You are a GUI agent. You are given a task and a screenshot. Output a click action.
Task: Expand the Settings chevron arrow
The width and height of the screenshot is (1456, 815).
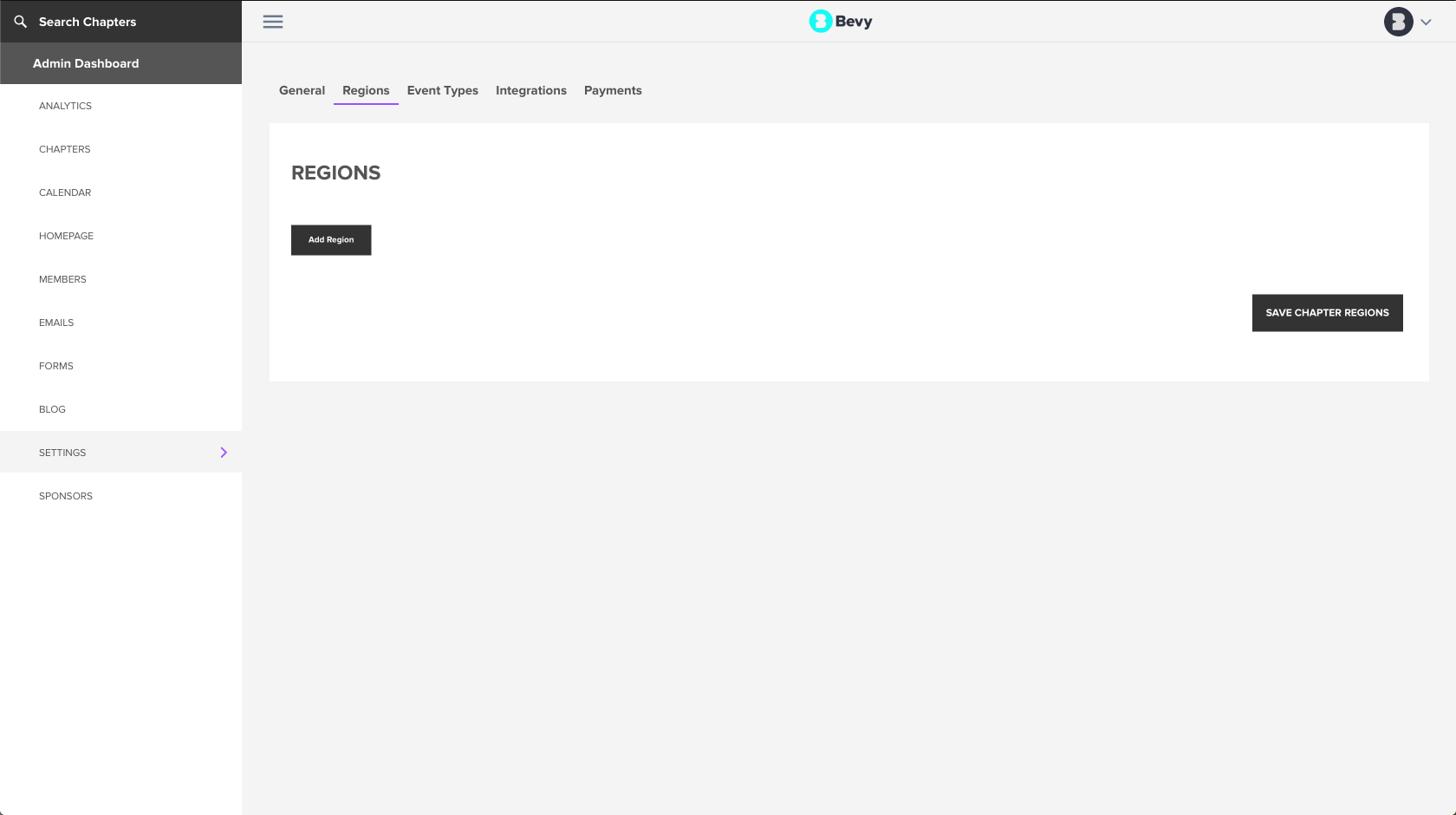tap(224, 453)
